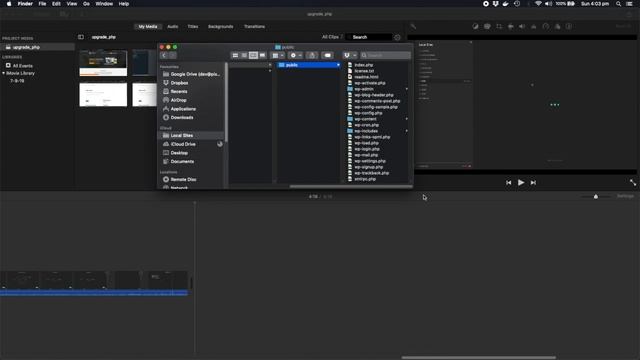
Task: Open Spotlight search in menu bar
Action: click(618, 4)
